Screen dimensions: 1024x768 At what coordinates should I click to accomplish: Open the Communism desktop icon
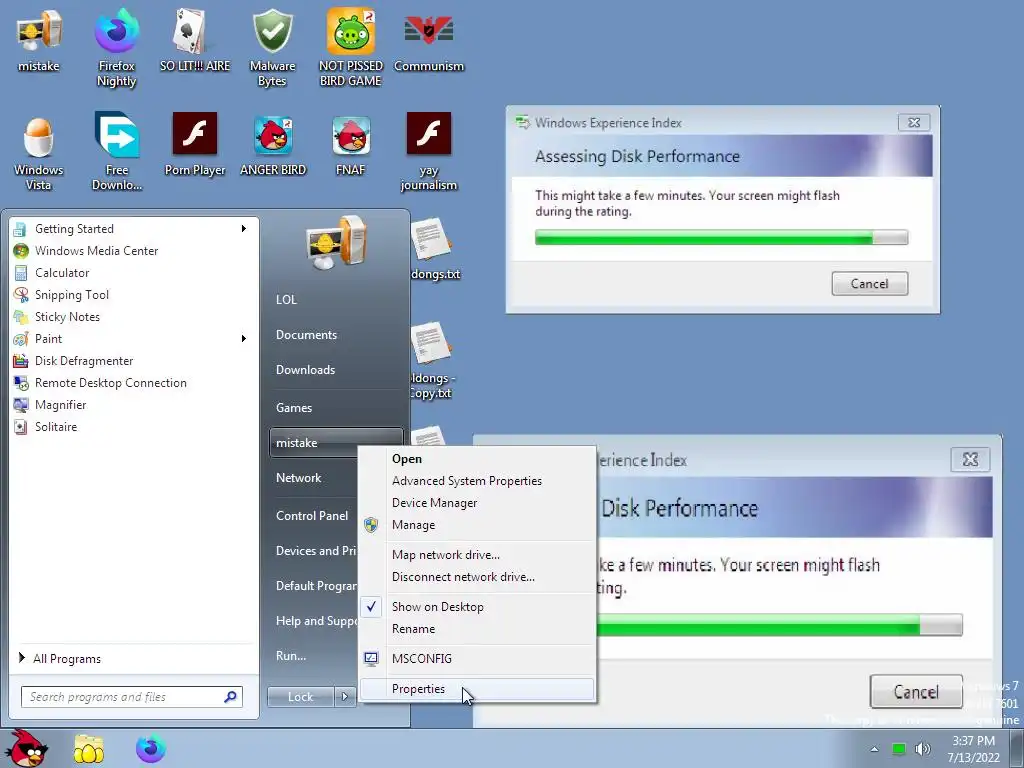click(x=428, y=40)
